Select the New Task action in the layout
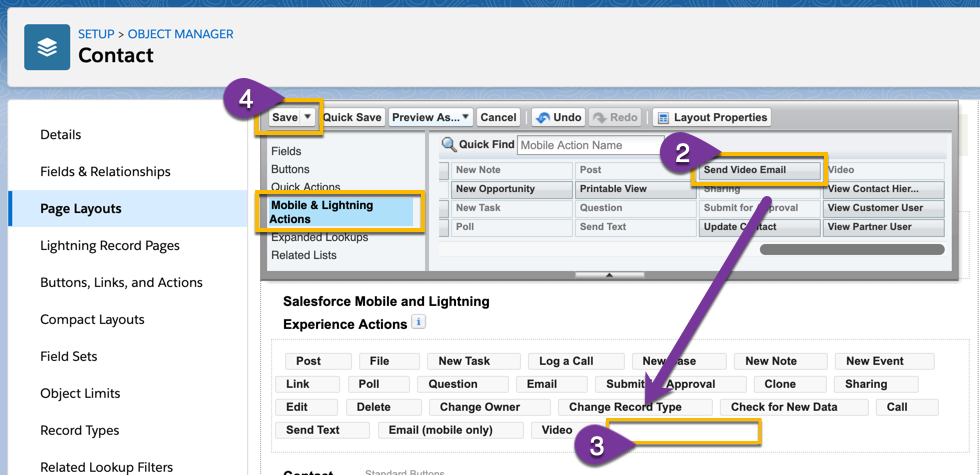The width and height of the screenshot is (980, 475). (474, 361)
